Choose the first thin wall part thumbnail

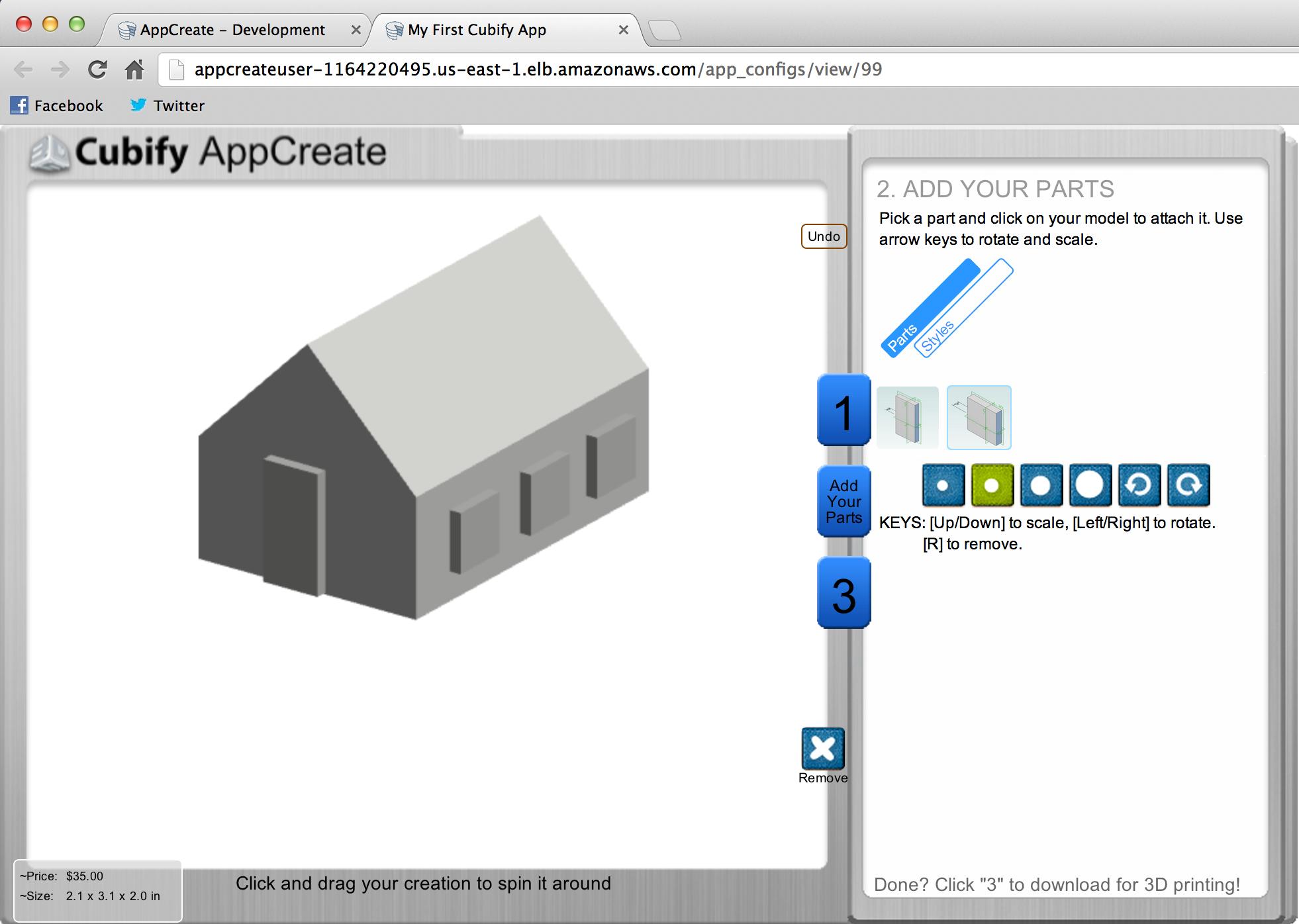click(x=907, y=418)
